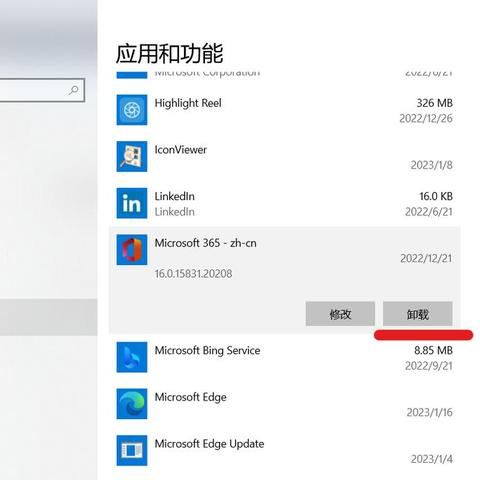
Task: Click the 2022/12/26 install date
Action: 426,118
